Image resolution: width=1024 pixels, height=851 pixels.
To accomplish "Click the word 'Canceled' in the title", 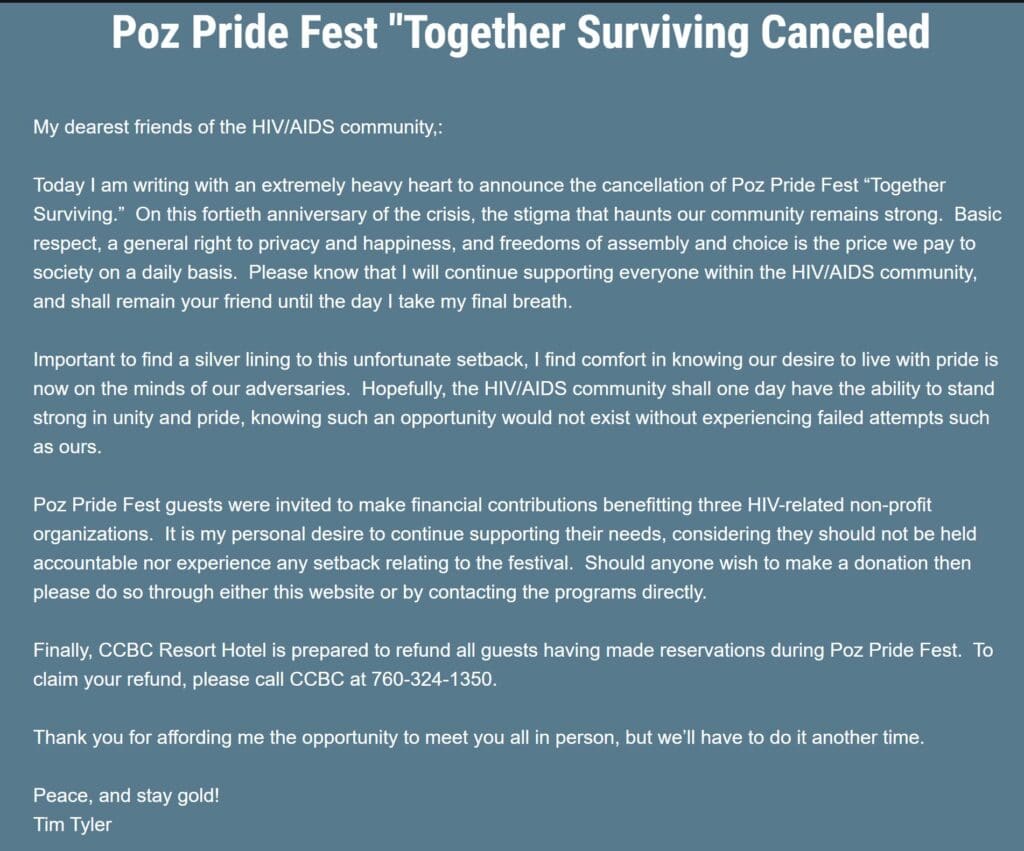I will (x=845, y=33).
